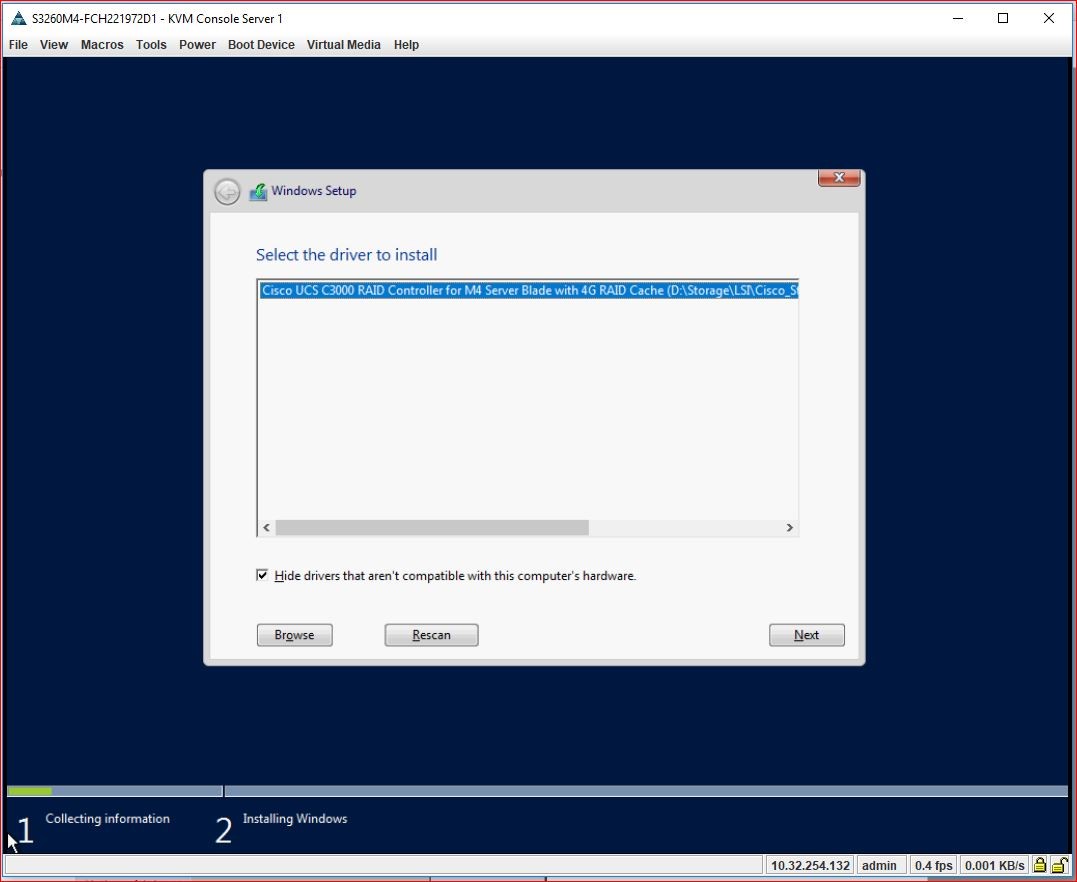The height and width of the screenshot is (882, 1077).
Task: Open the Help menu
Action: (x=406, y=45)
